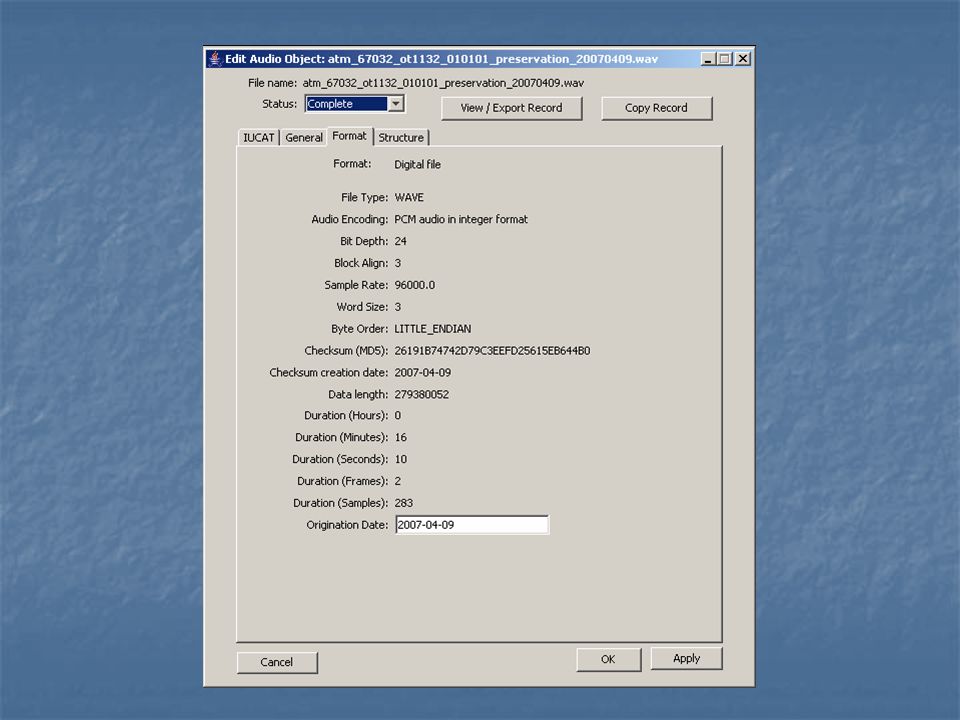Click the Checksum (MD5) value text
This screenshot has width=960, height=720.
tap(492, 351)
